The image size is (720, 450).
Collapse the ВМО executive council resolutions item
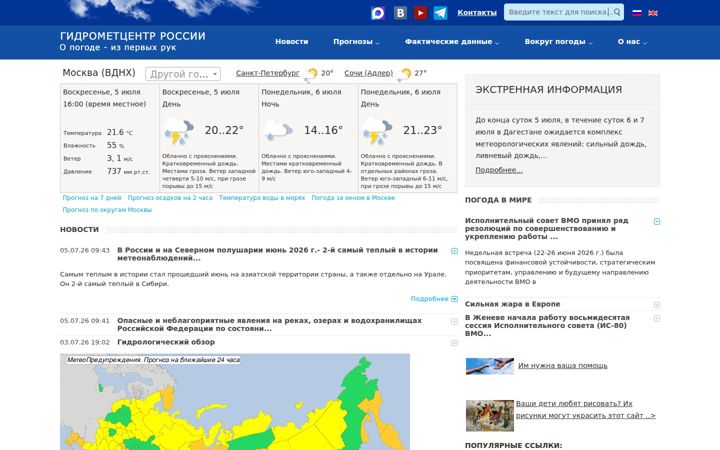(x=657, y=221)
